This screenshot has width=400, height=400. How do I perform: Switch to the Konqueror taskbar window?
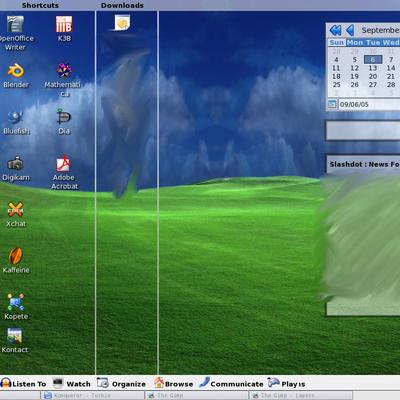[x=93, y=396]
